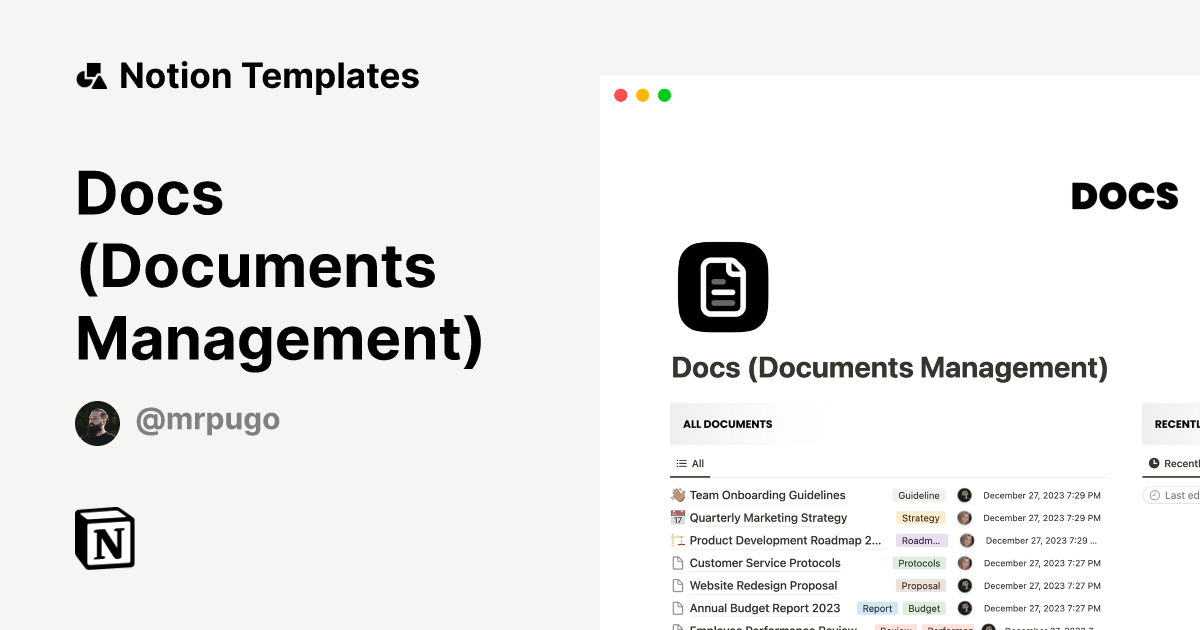Open Team Onboarding Guidelines document

(766, 495)
